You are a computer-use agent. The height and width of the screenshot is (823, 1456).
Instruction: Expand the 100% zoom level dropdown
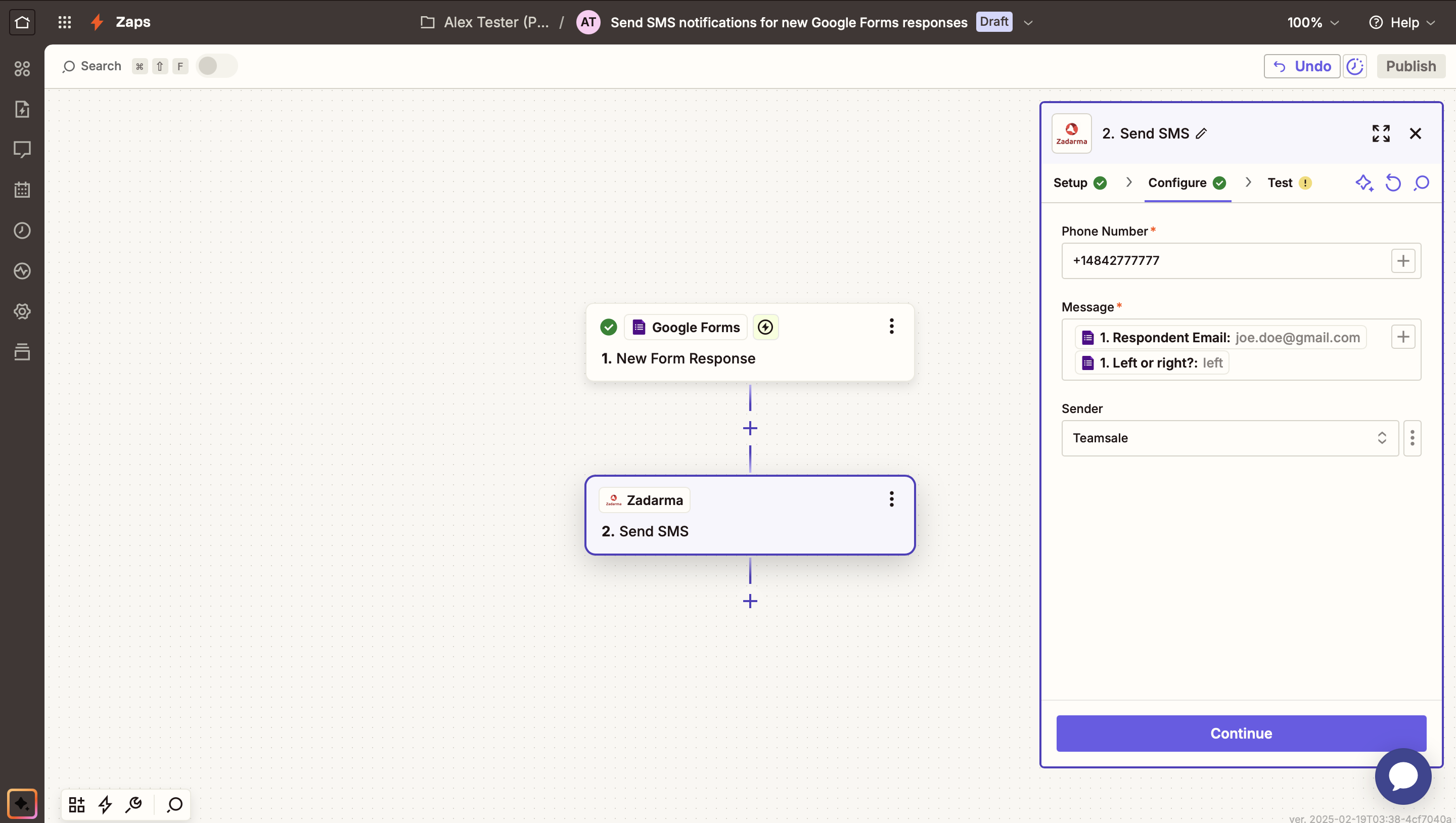tap(1312, 23)
